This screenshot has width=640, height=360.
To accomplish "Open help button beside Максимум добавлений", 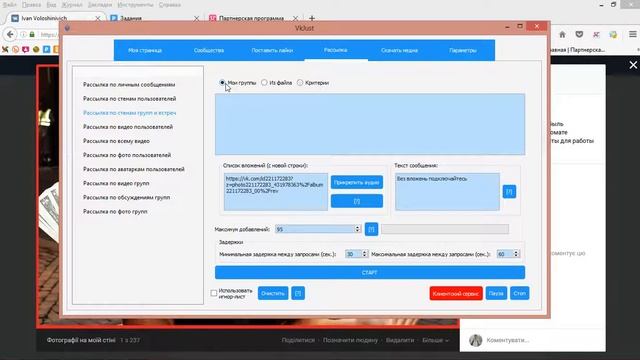I will coord(371,229).
